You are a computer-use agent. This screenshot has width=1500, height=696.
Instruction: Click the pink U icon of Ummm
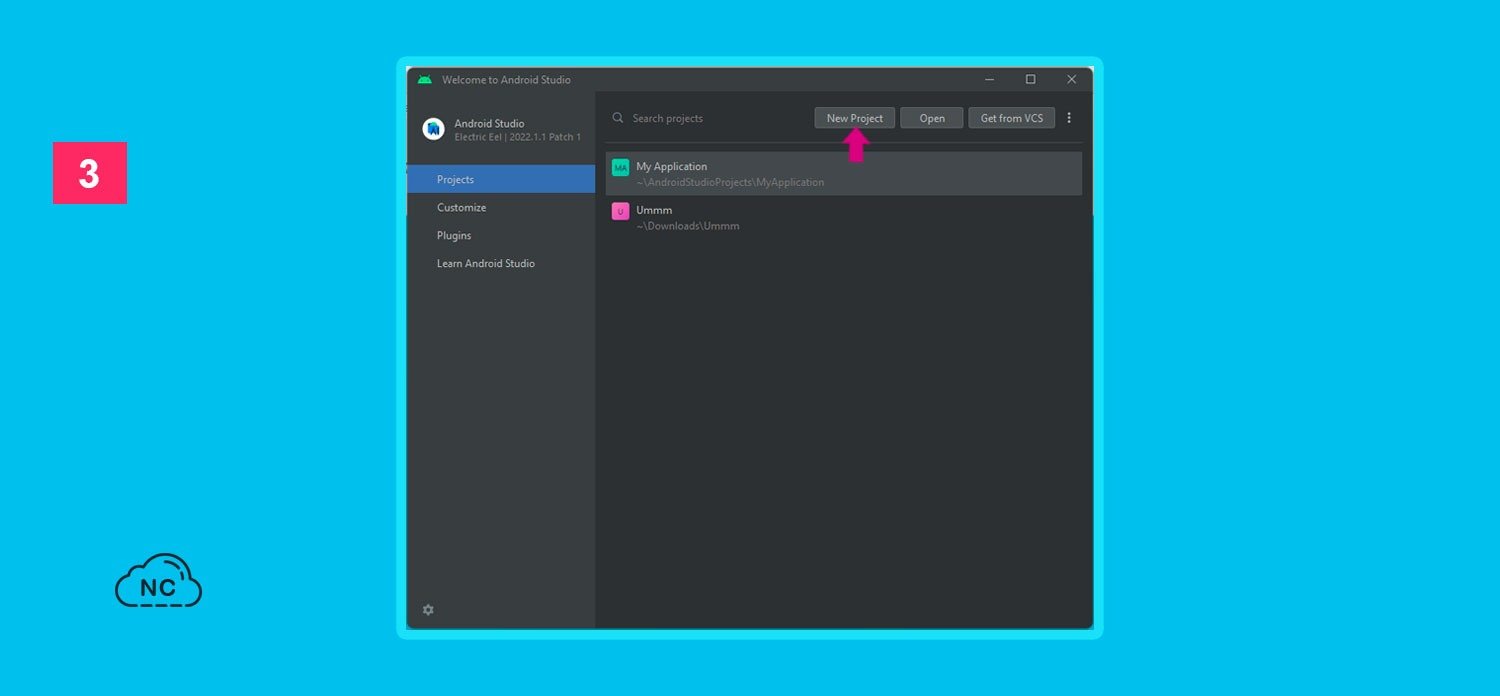click(621, 211)
